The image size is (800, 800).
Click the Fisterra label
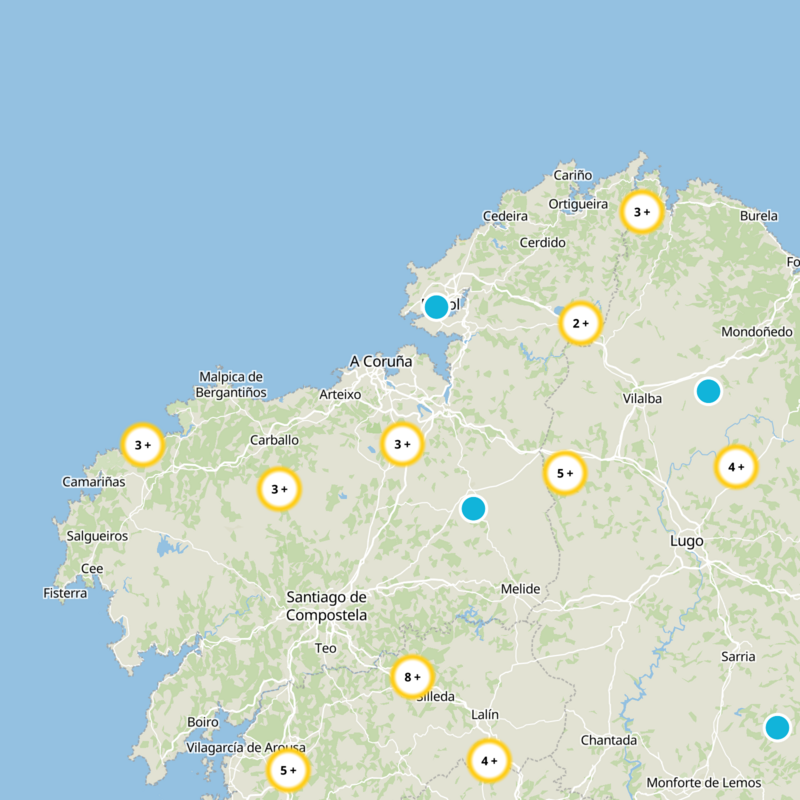click(65, 593)
